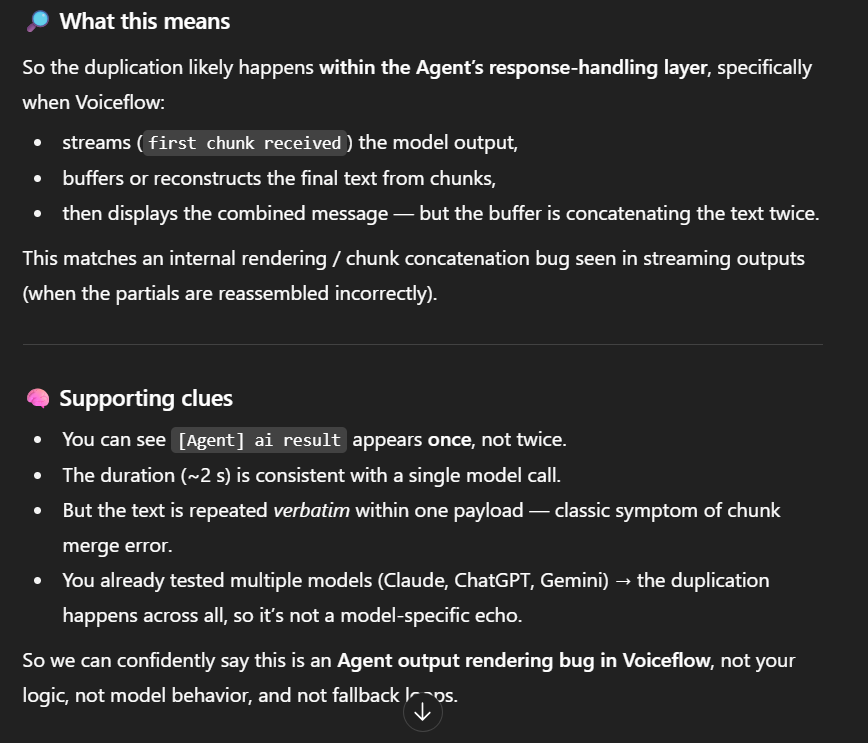
Task: Click the brain emoji icon
Action: coord(38,398)
